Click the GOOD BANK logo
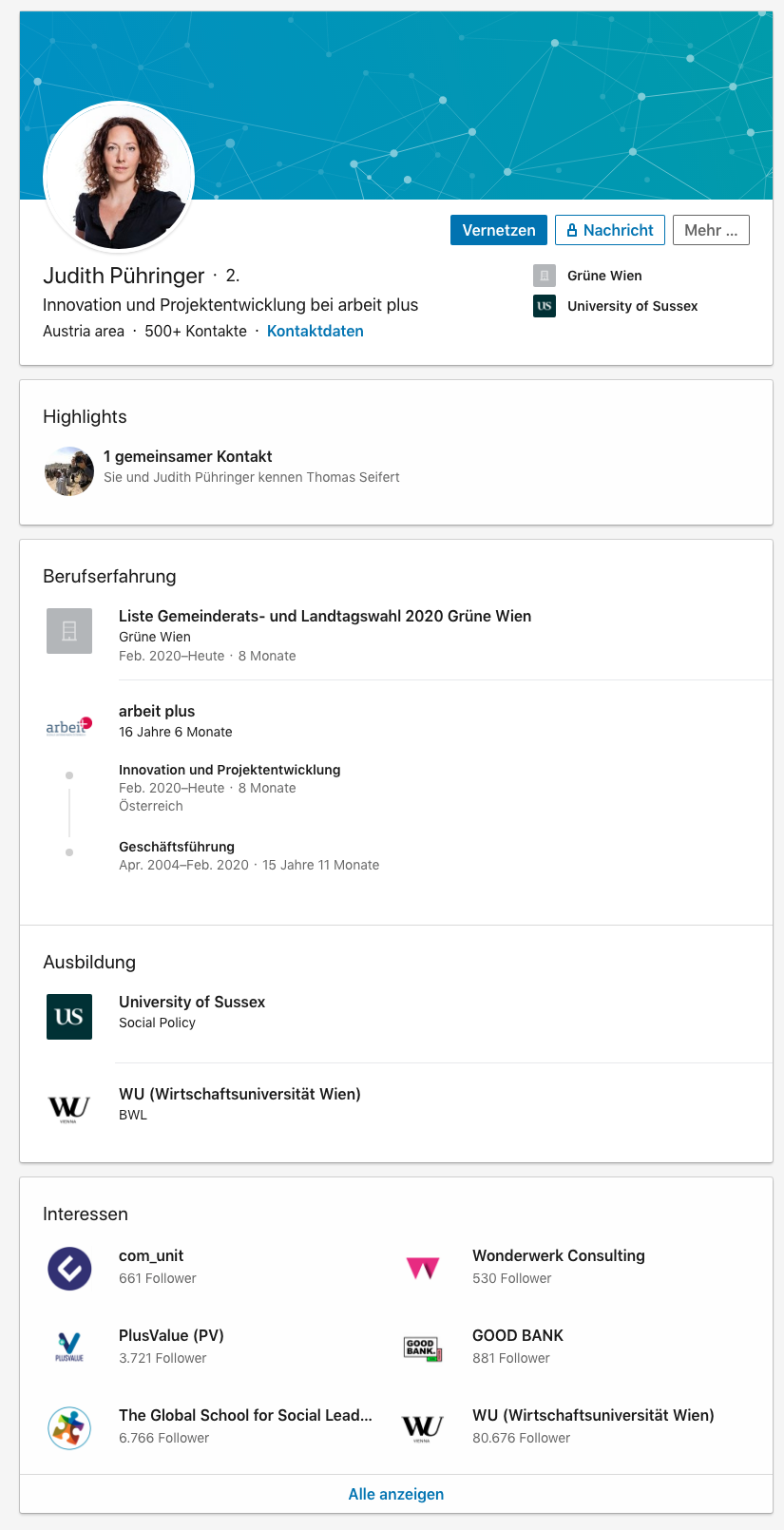 (423, 1348)
